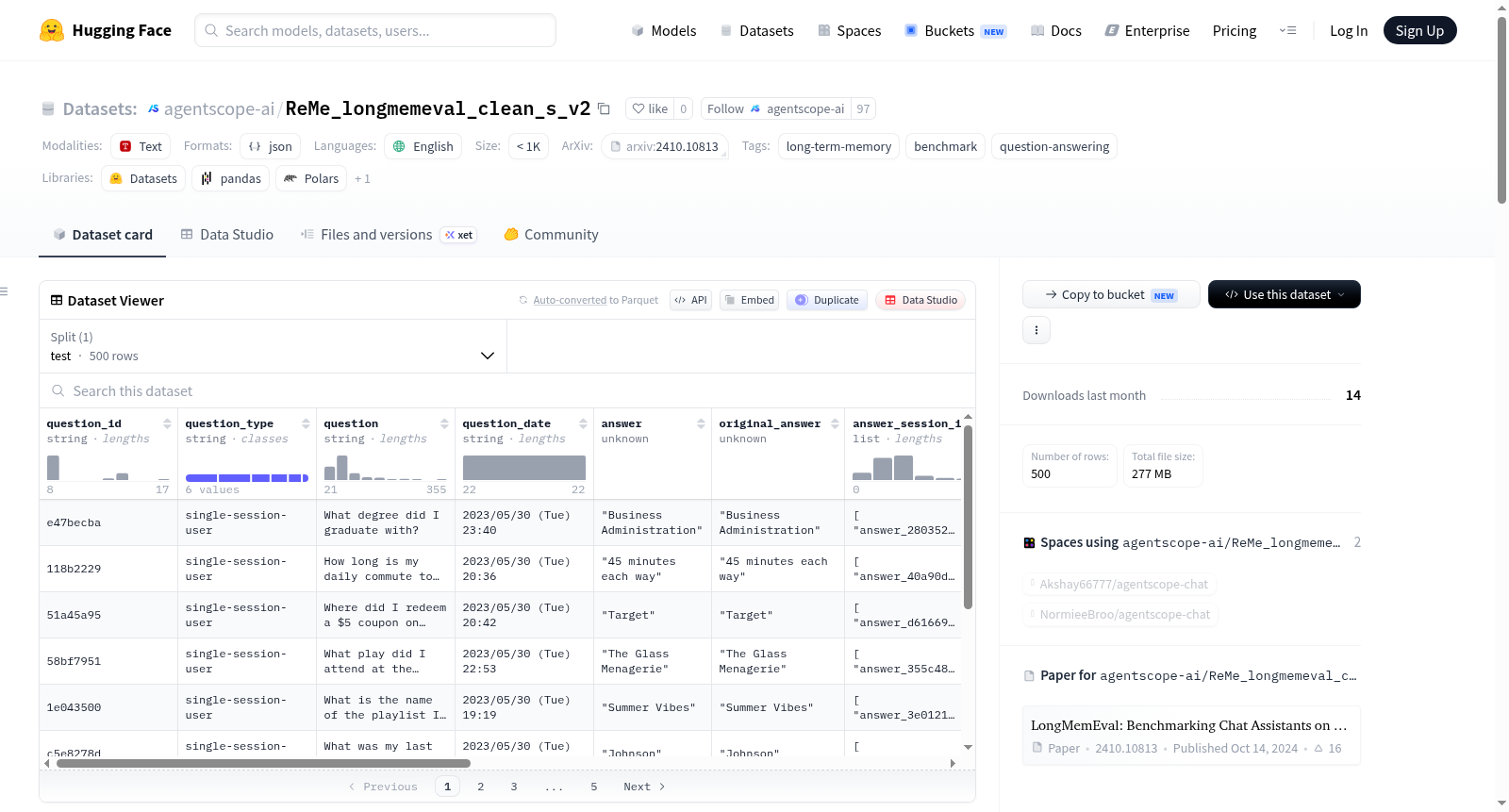This screenshot has height=812, width=1509.
Task: Open the additional navigation menu icon
Action: click(x=1287, y=30)
